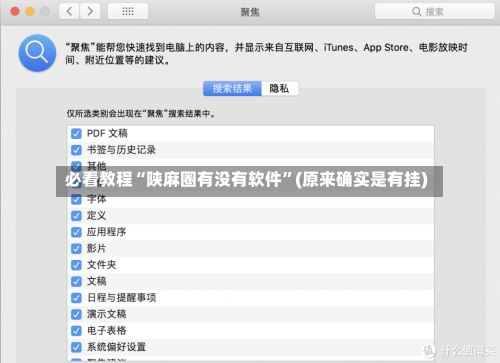This screenshot has width=500, height=363.
Task: Click the blue Spotlight magnifier icon
Action: point(37,53)
